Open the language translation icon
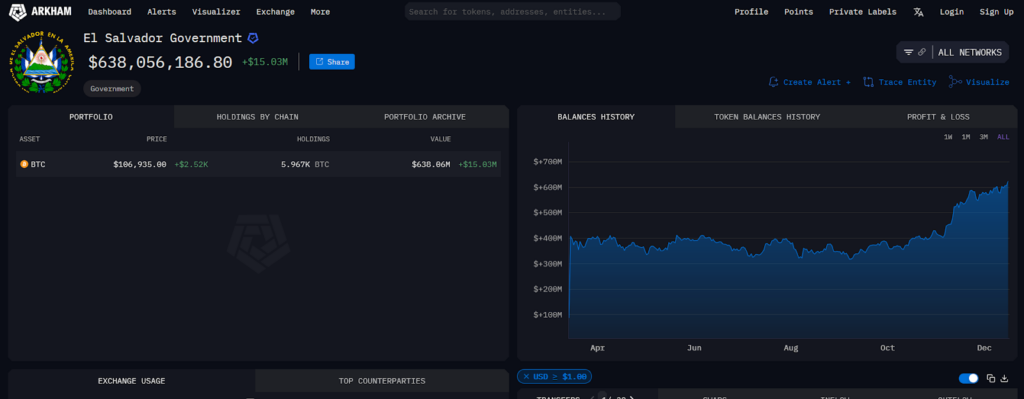 point(918,12)
